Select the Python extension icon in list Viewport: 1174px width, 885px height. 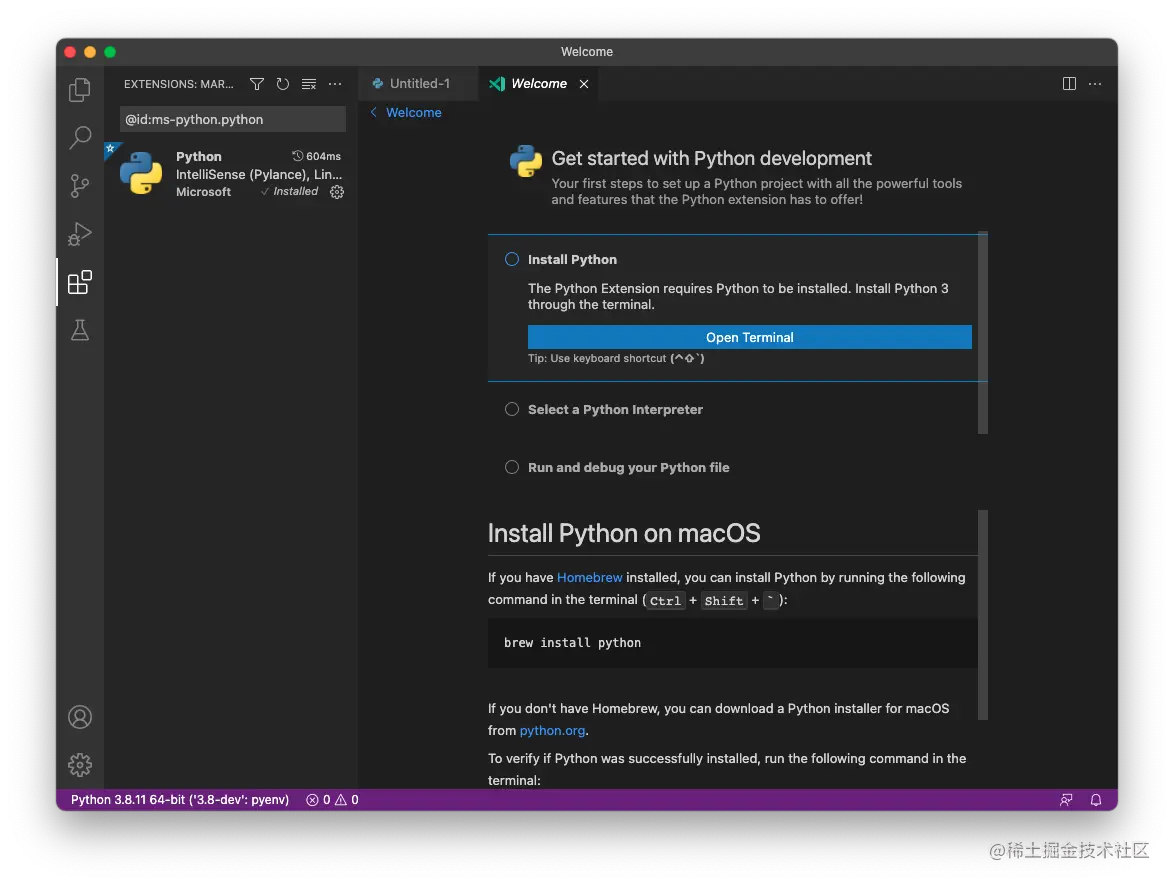(x=141, y=173)
